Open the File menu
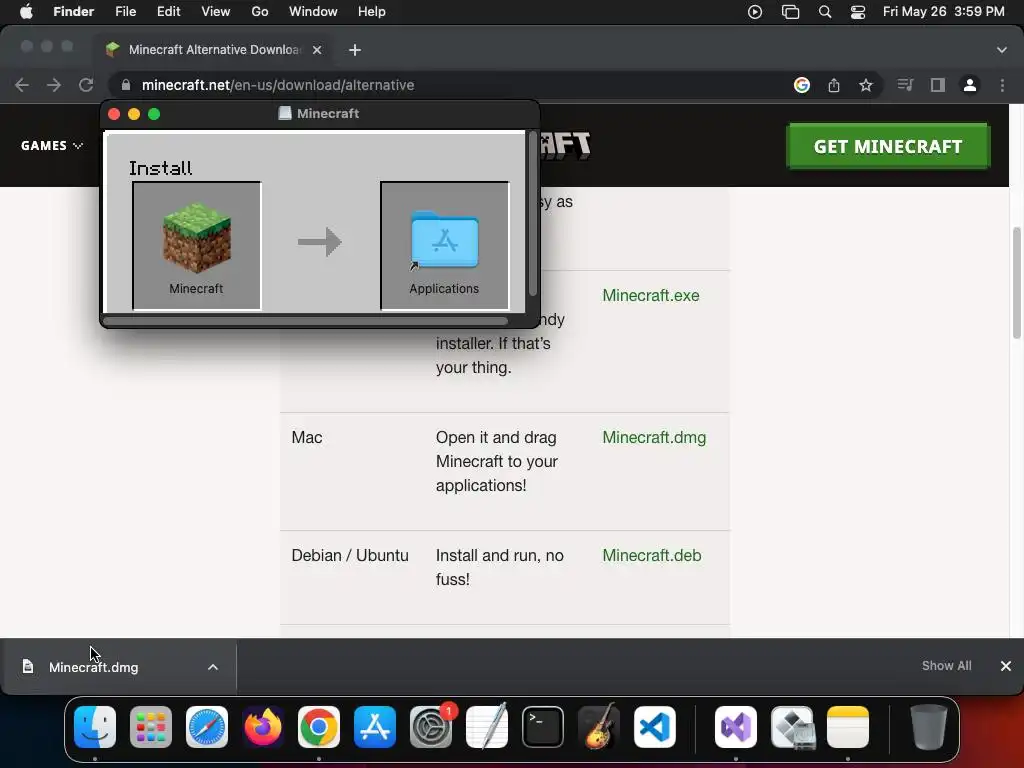Screen dimensions: 1024x768 (x=125, y=12)
